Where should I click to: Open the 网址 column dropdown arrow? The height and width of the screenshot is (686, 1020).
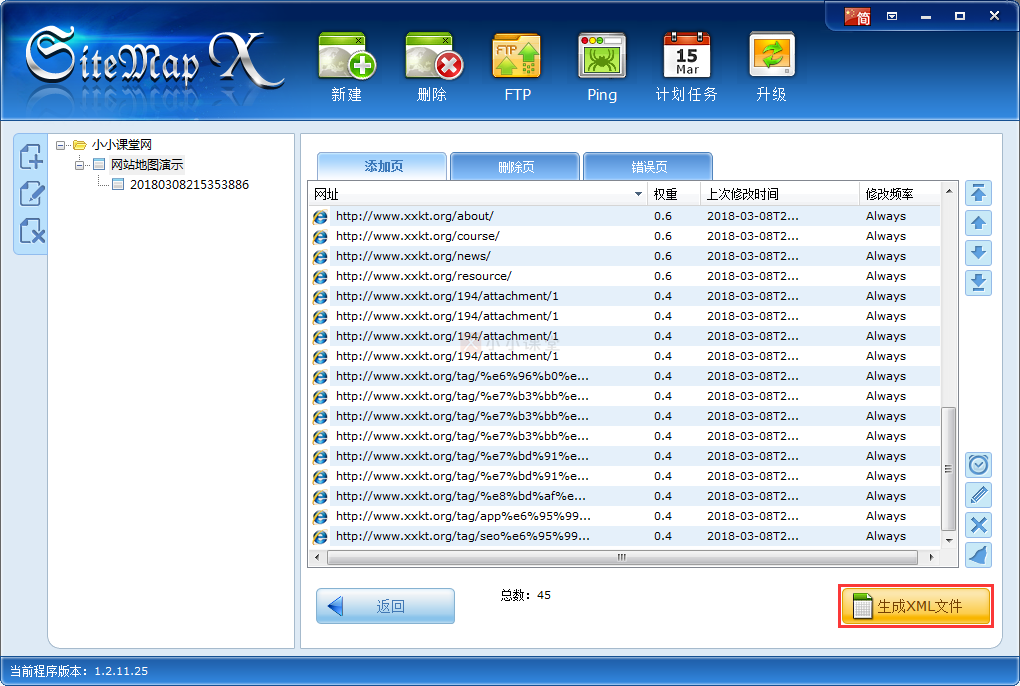click(638, 194)
